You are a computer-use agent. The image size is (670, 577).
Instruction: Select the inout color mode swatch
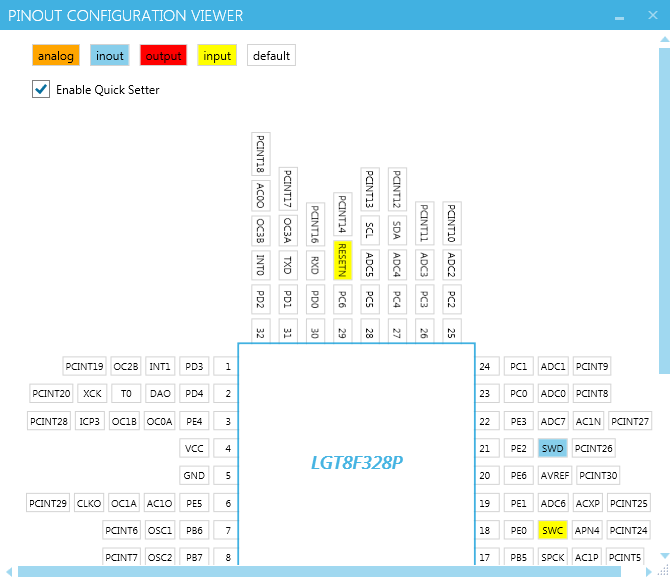tap(109, 56)
